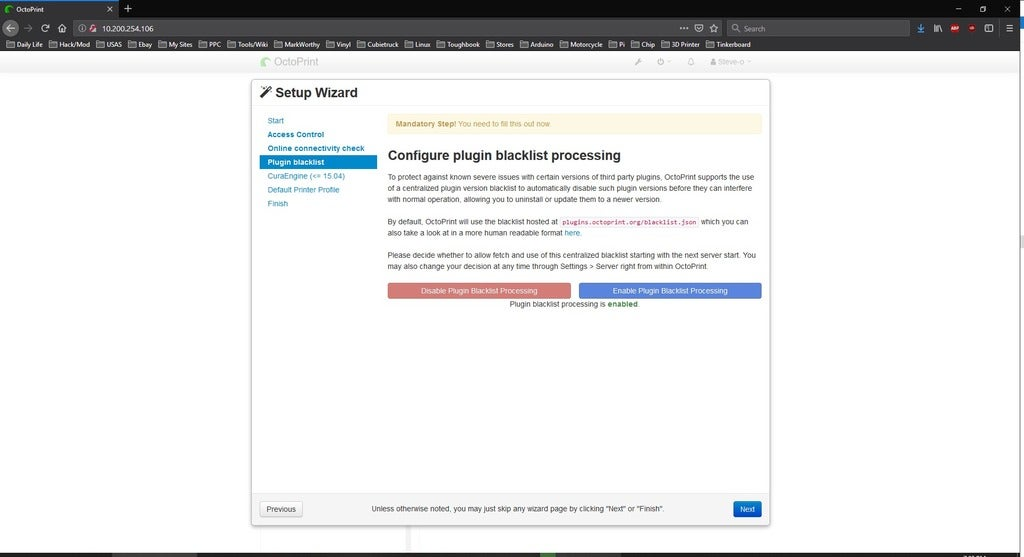Screen dimensions: 1024x557
Task: Restore down the browser window
Action: click(x=983, y=9)
